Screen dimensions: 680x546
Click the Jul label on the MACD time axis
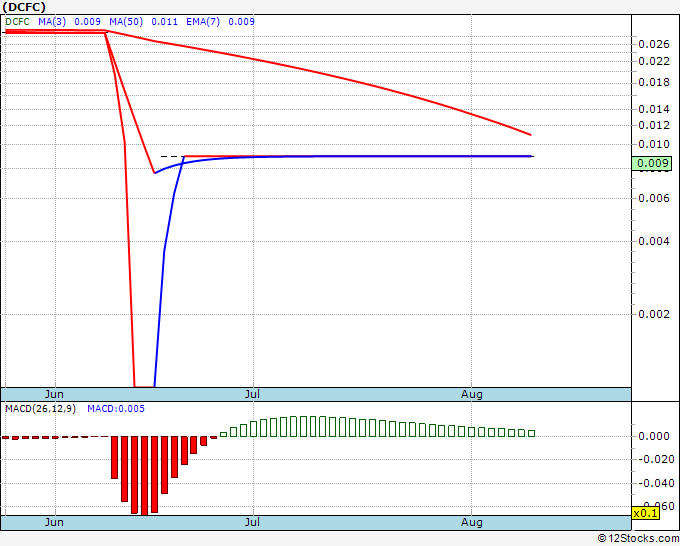click(x=252, y=522)
